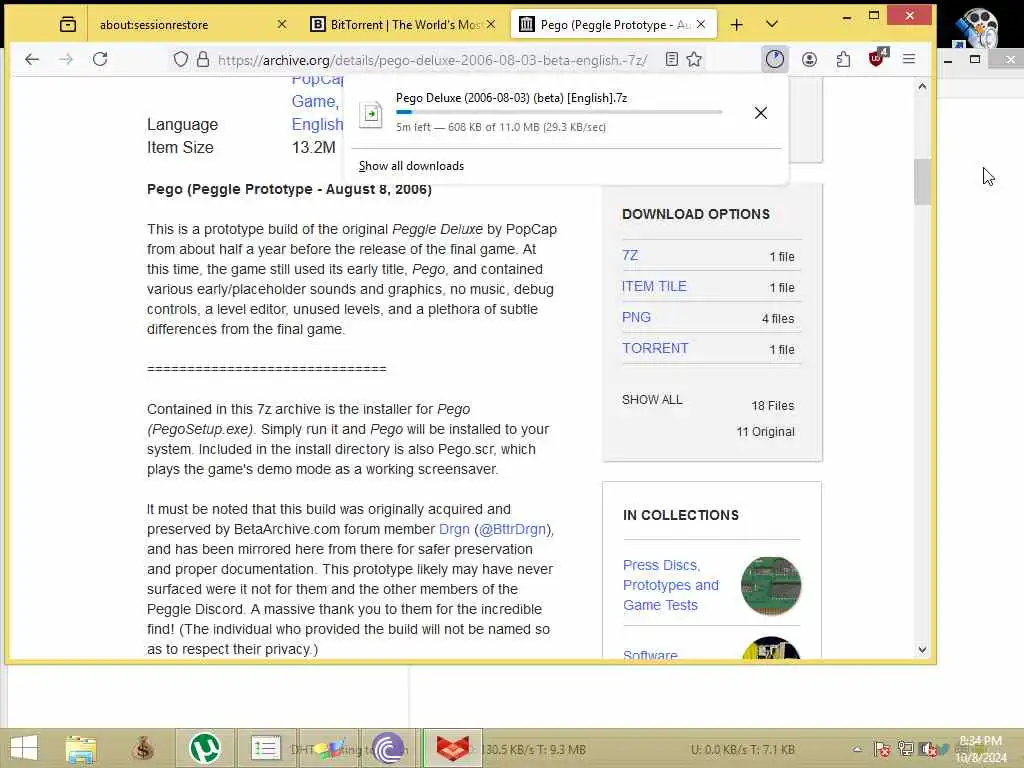The height and width of the screenshot is (768, 1024).
Task: Open the extensions puzzle icon
Action: coord(843,59)
